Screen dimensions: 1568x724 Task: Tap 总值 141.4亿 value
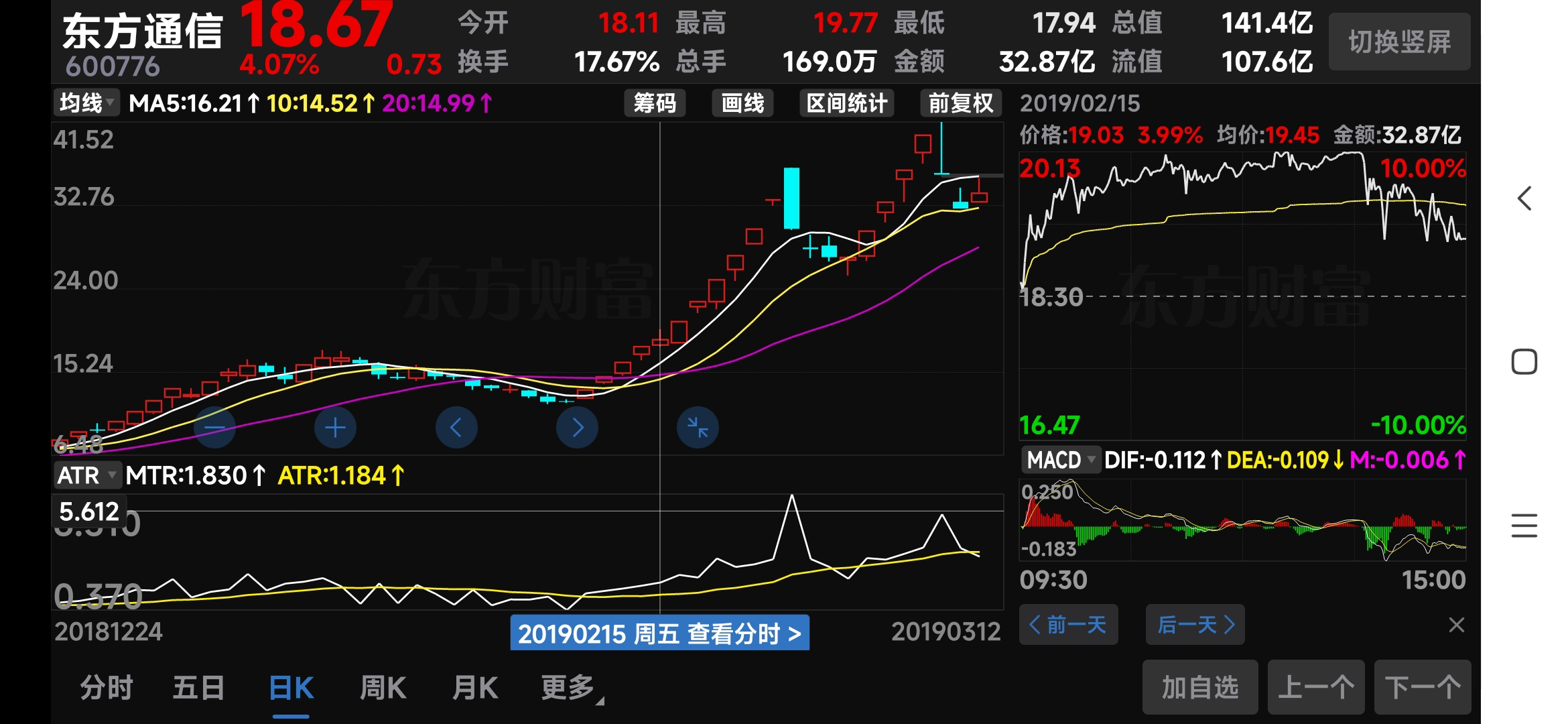pyautogui.click(x=1266, y=23)
